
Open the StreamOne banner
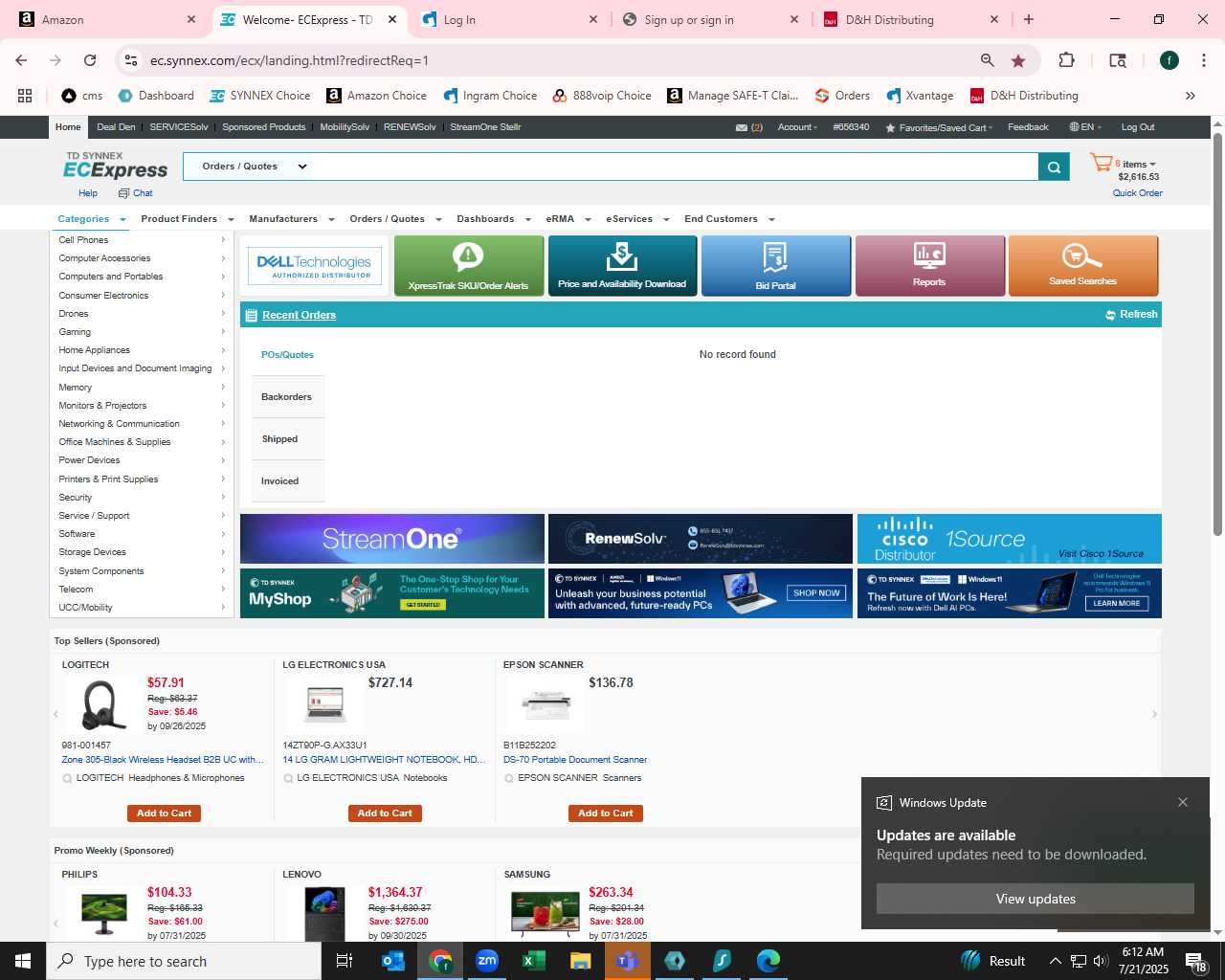pyautogui.click(x=392, y=539)
